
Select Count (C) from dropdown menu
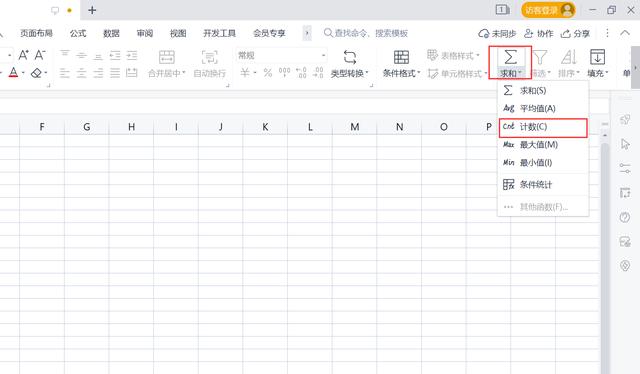pos(543,127)
